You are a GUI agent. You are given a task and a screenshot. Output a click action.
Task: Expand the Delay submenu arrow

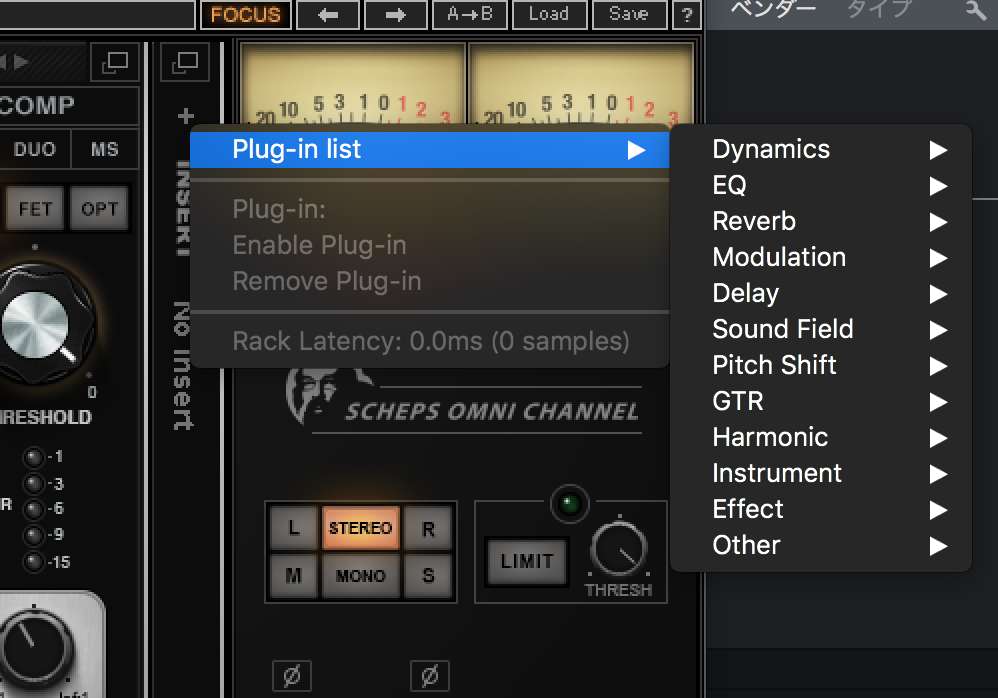[x=938, y=294]
